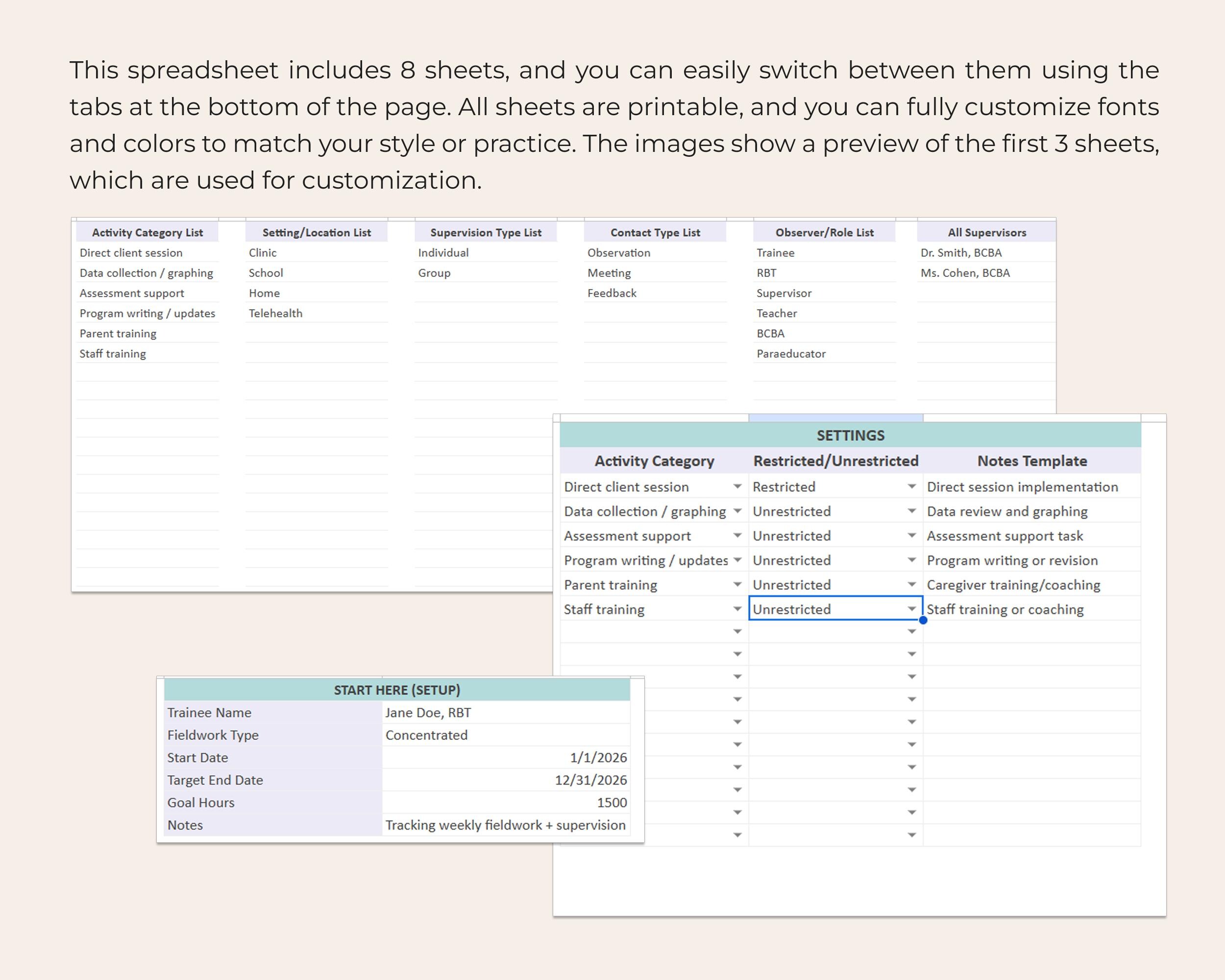This screenshot has height=980, width=1225.
Task: Click the Telehealth location entry
Action: (x=317, y=313)
